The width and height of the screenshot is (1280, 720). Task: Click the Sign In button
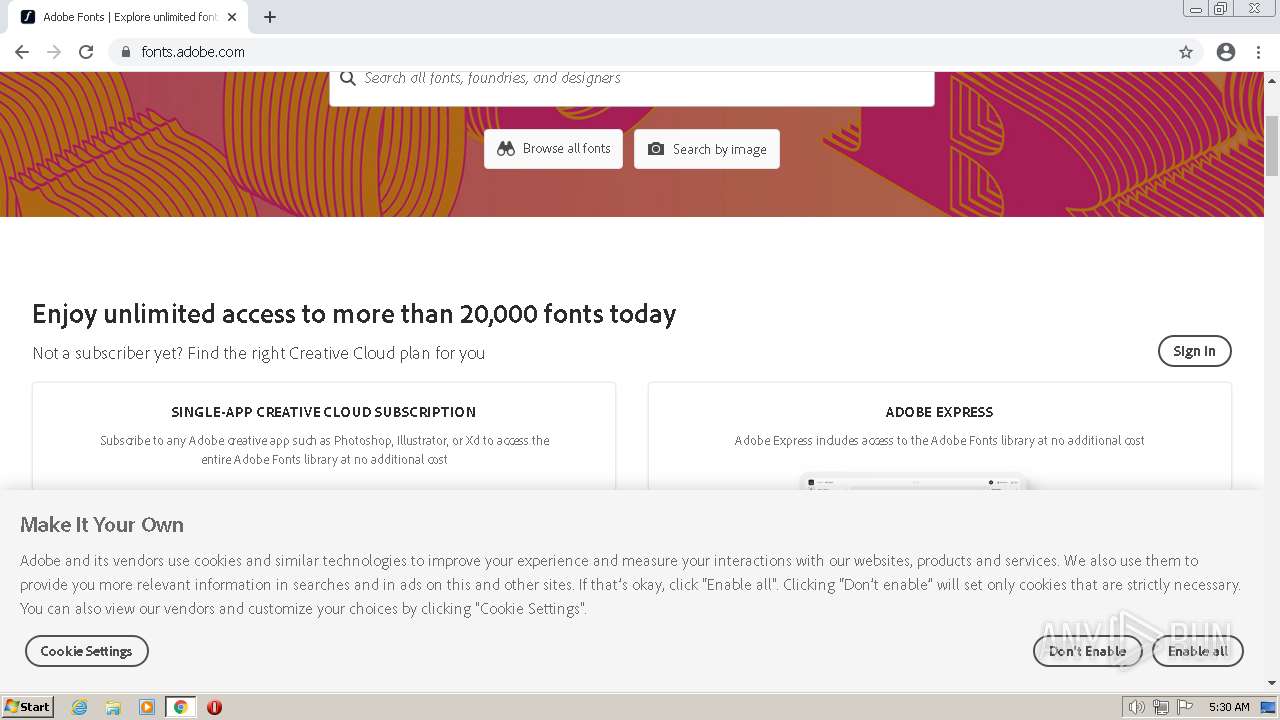pos(1194,351)
